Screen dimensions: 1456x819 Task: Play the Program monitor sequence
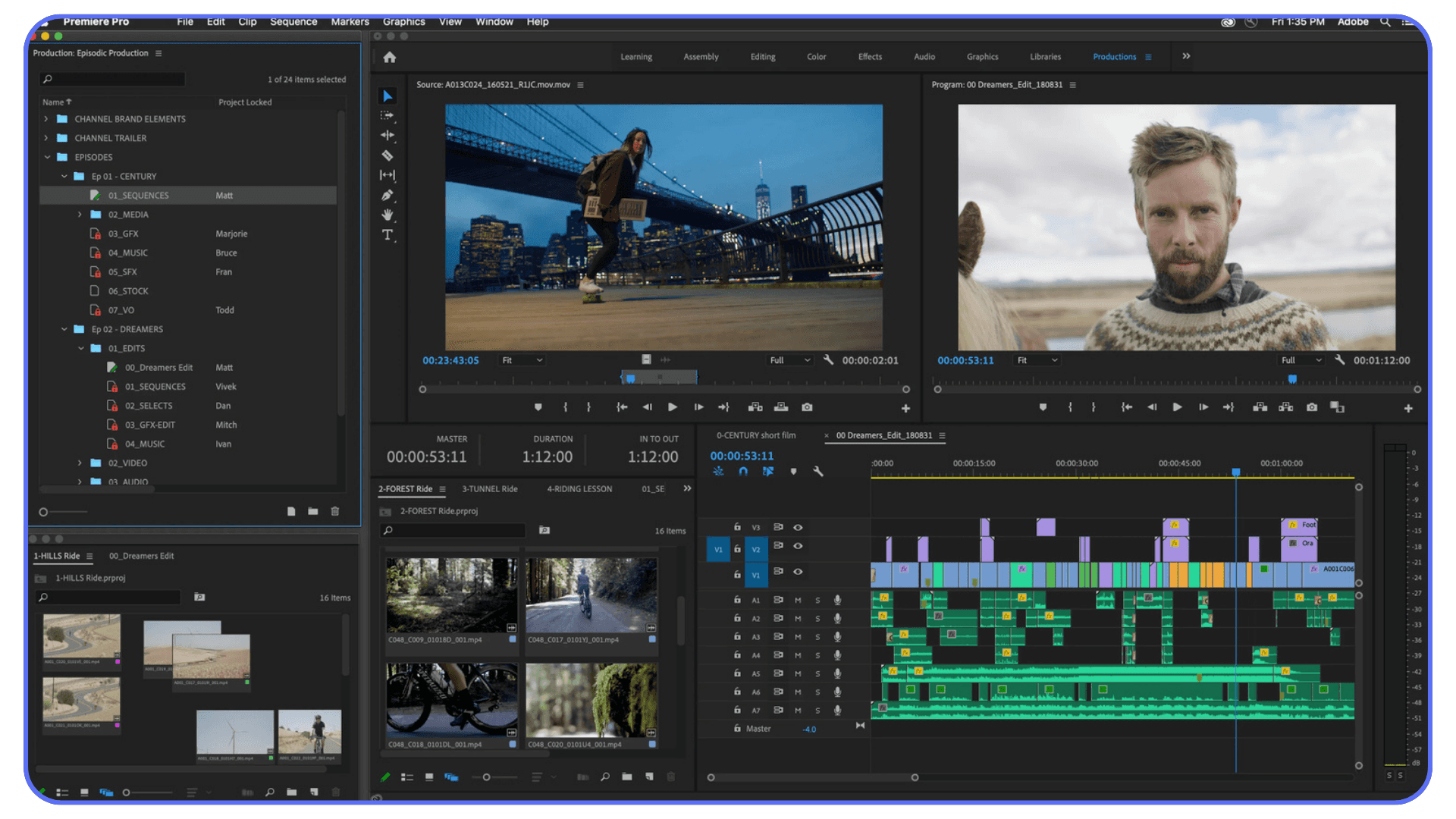1177,407
